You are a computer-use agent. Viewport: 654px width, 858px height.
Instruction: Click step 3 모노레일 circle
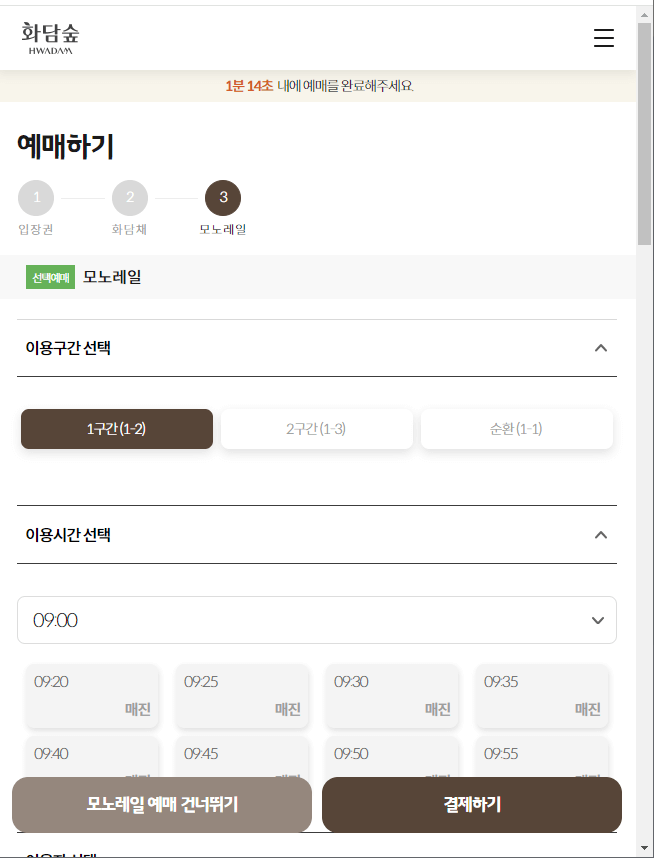(x=222, y=197)
